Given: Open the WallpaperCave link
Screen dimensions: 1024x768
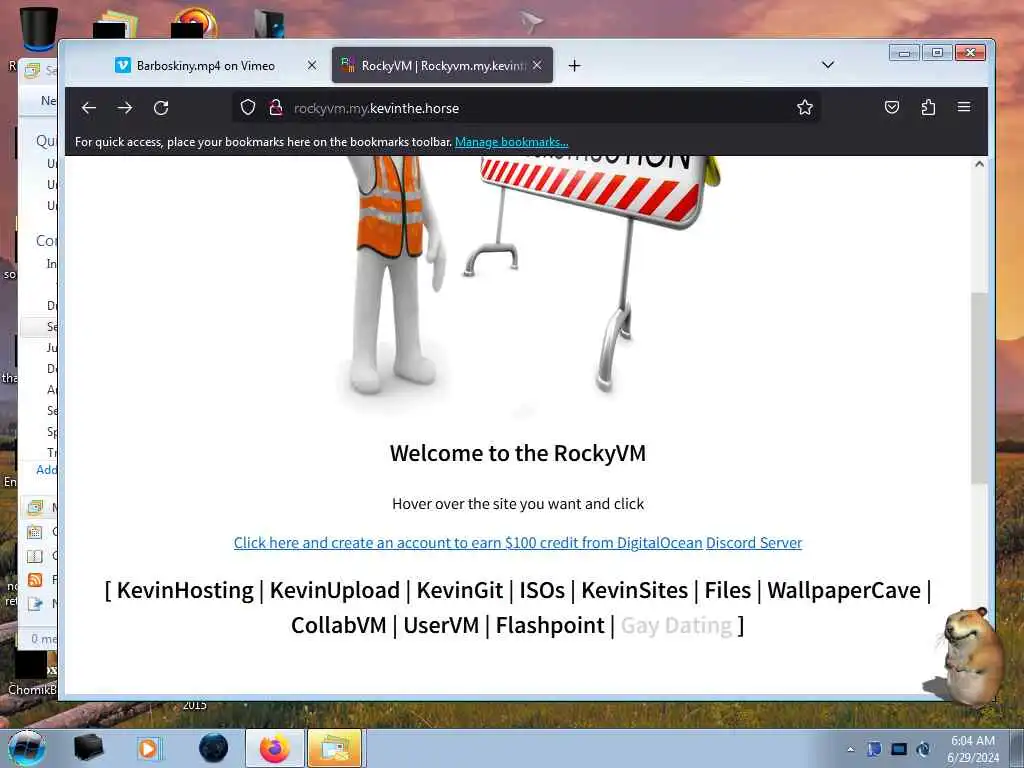Looking at the screenshot, I should click(843, 590).
